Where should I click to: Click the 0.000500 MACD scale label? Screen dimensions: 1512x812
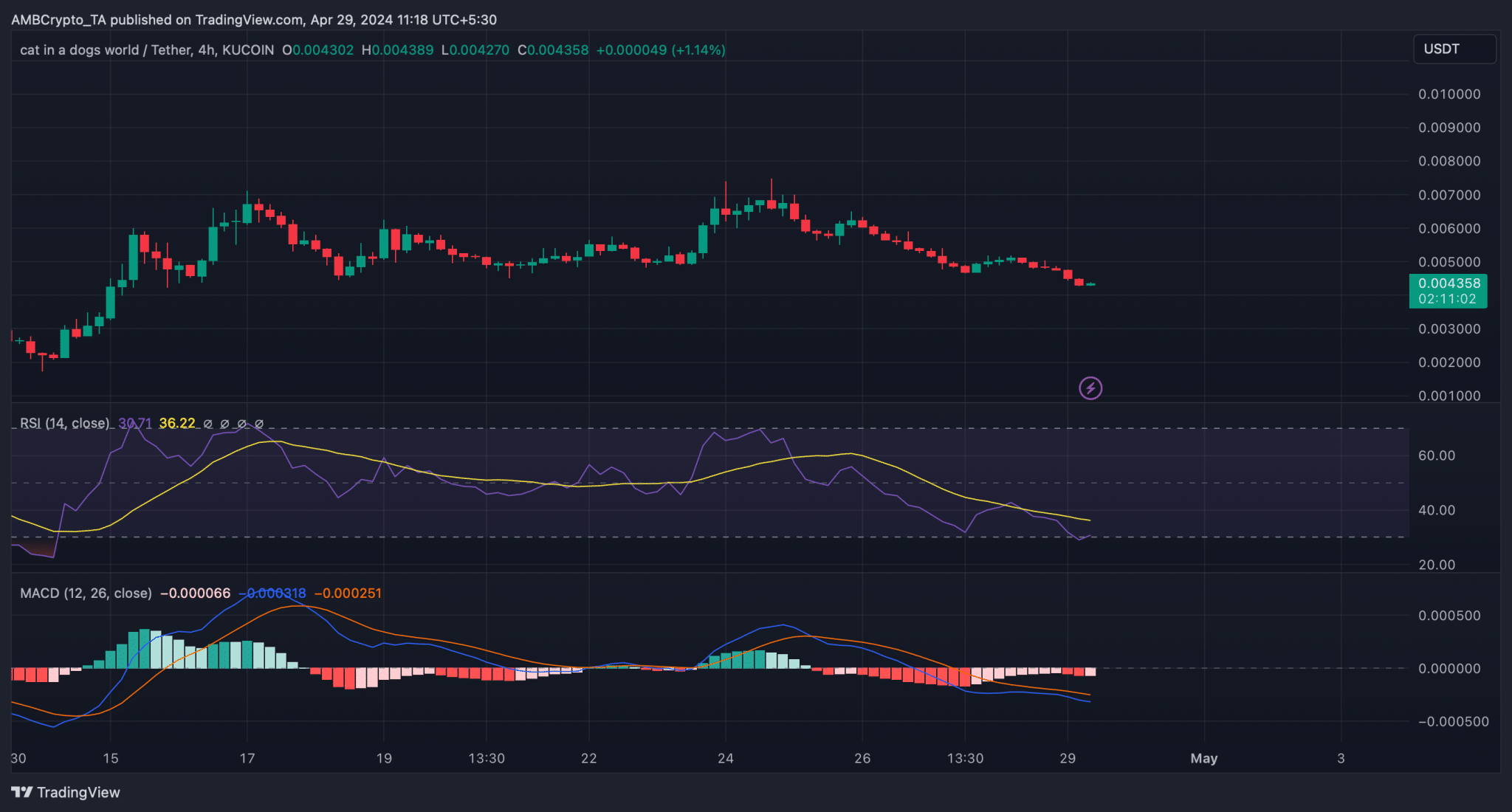click(1449, 616)
